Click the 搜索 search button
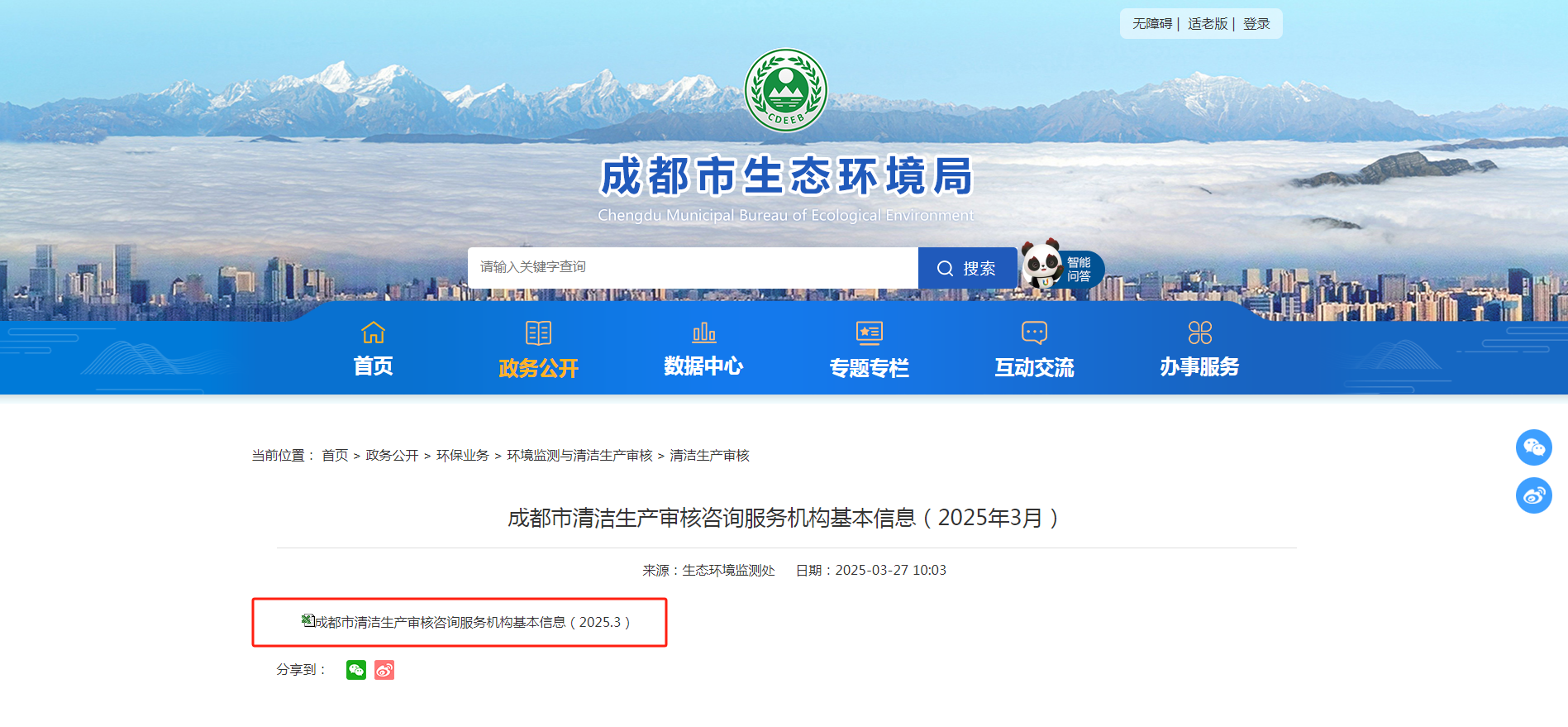1568x727 pixels. (x=968, y=268)
